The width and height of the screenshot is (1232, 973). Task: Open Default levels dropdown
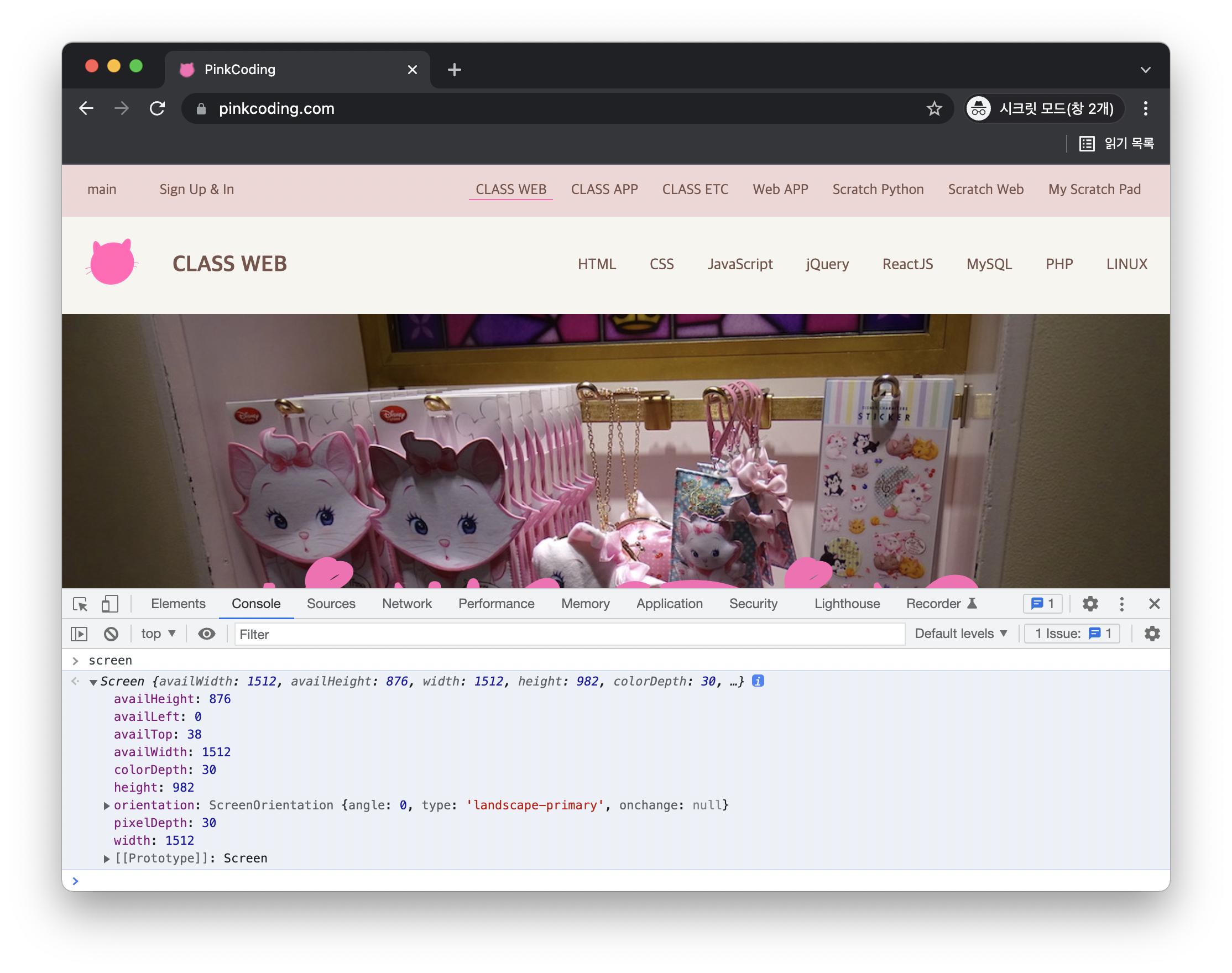pos(960,634)
